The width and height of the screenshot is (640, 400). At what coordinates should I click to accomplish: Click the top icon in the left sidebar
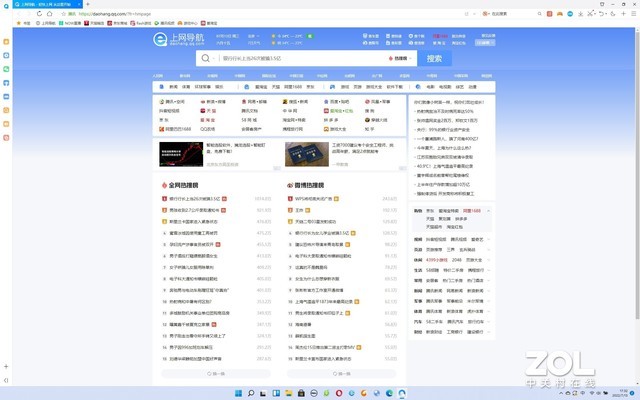[x=6, y=39]
